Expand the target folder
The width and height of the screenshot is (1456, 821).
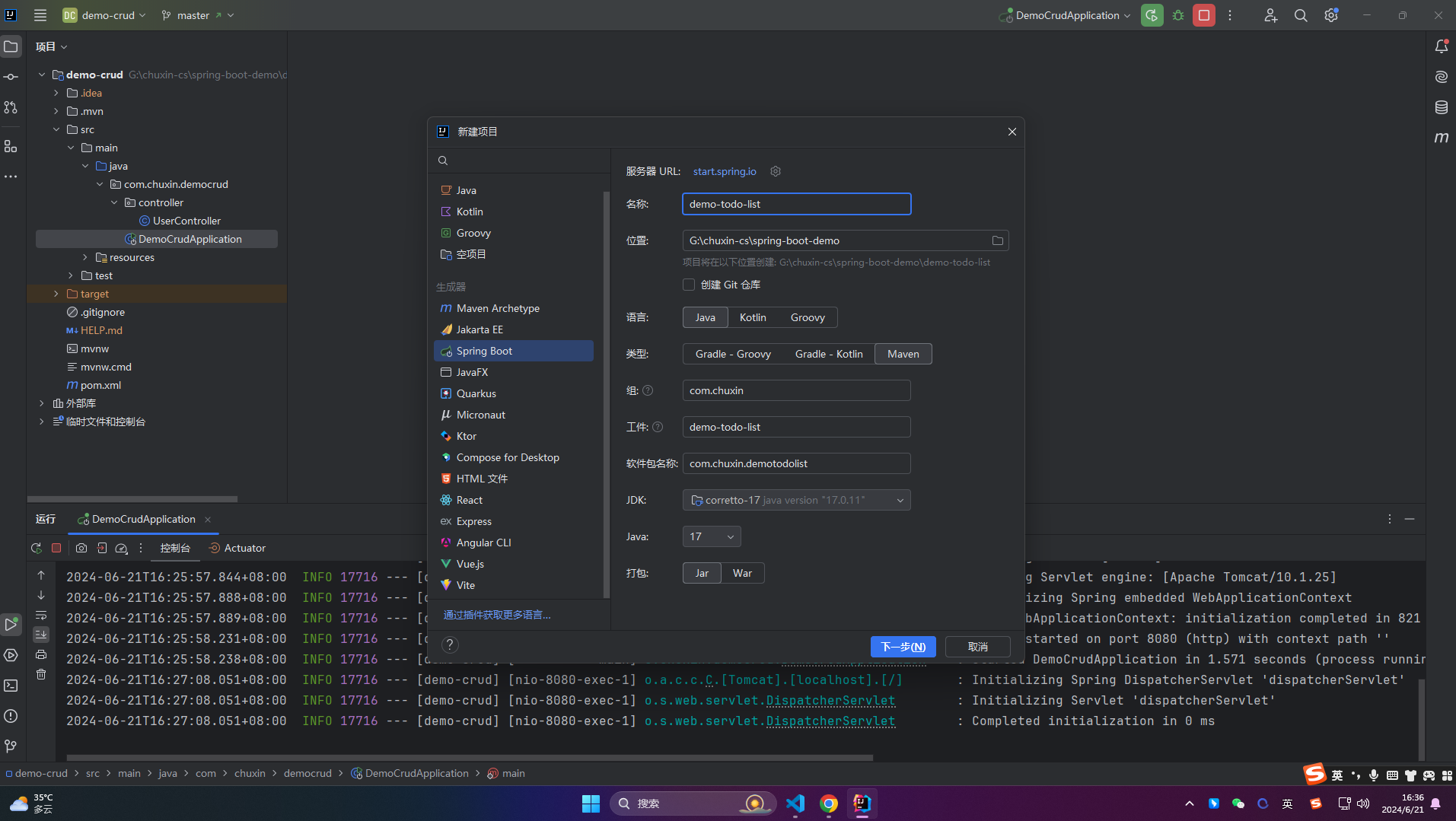(56, 294)
